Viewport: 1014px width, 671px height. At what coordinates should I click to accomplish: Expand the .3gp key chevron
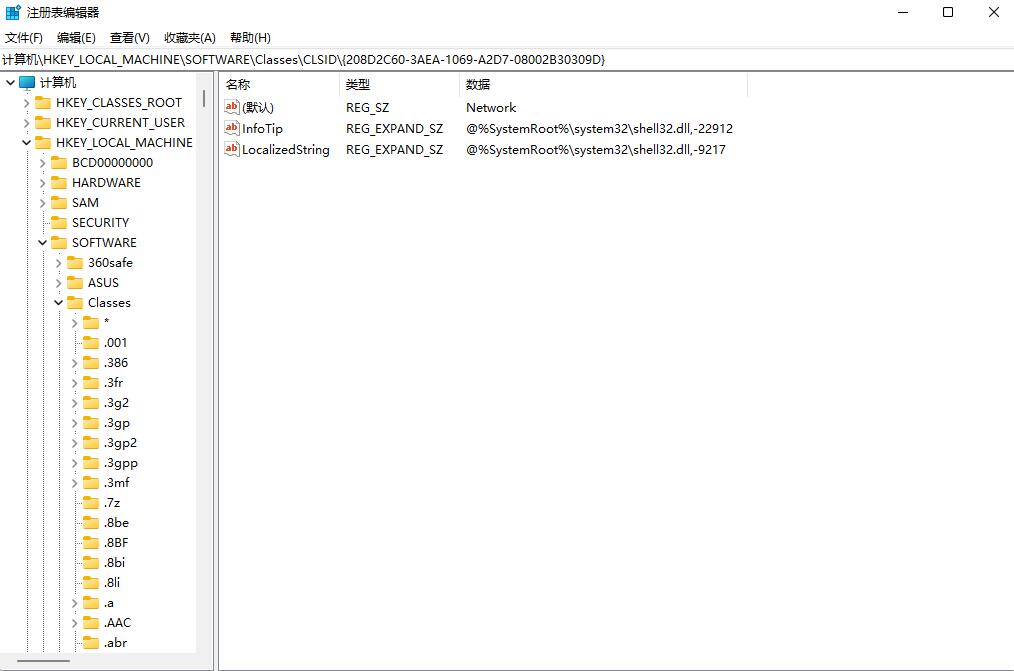pyautogui.click(x=73, y=422)
